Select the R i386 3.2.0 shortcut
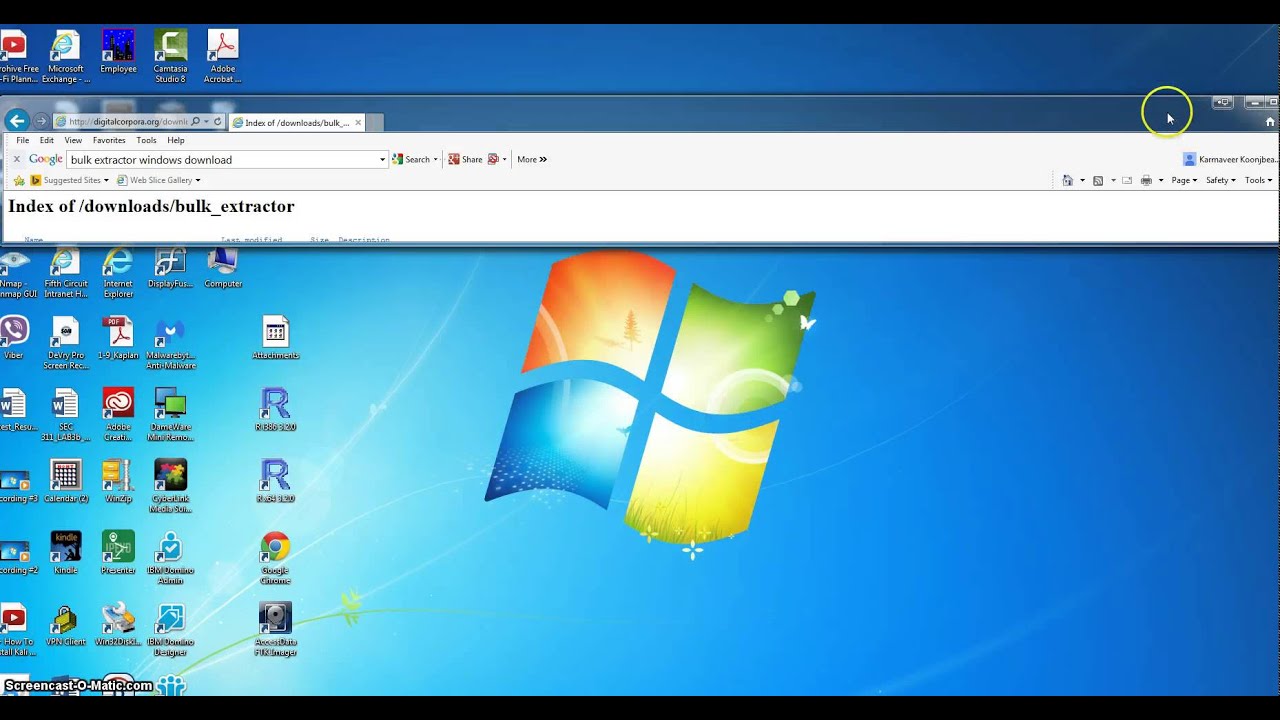Viewport: 1280px width, 720px height. pyautogui.click(x=275, y=410)
